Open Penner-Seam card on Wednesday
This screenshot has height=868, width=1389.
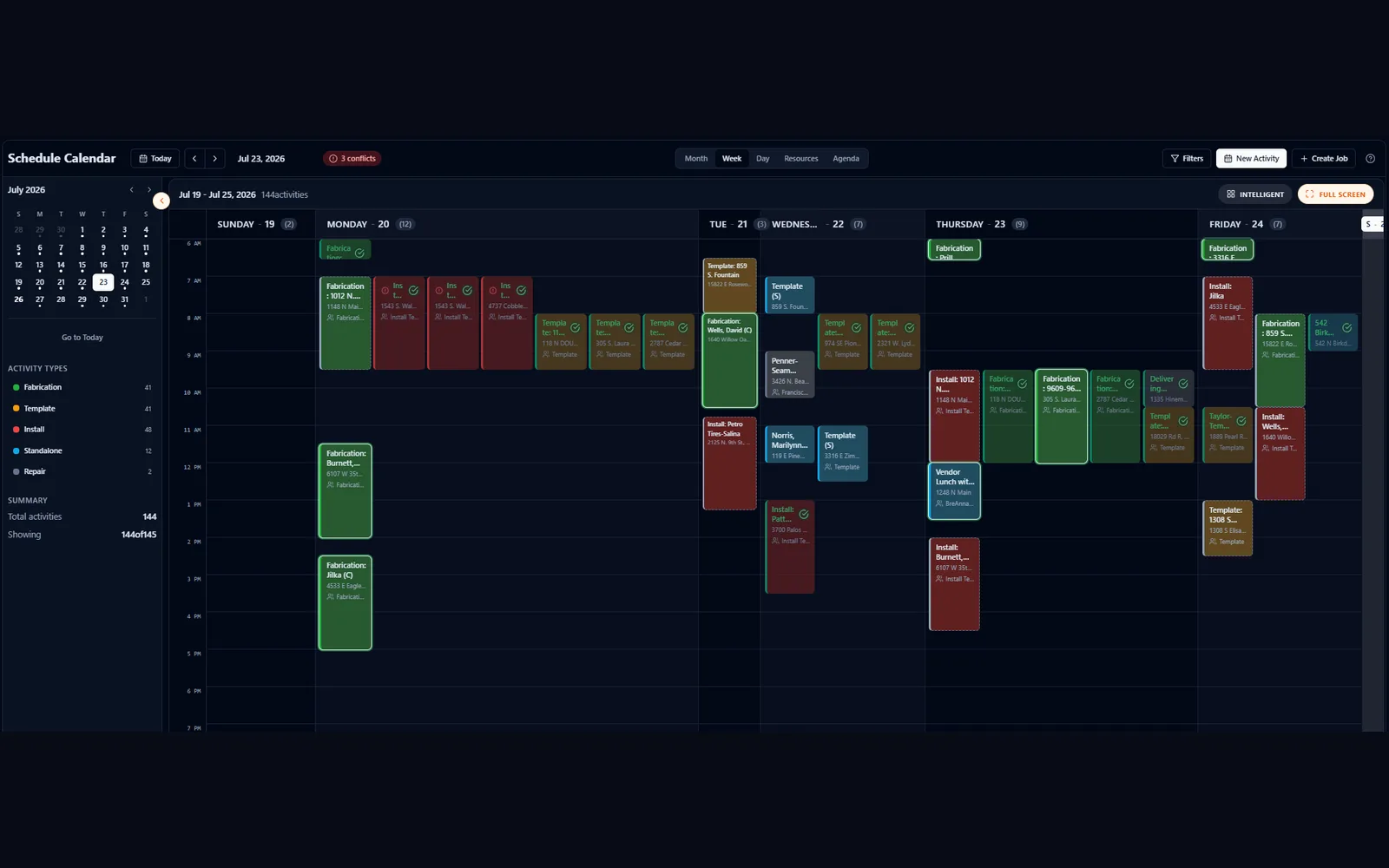click(789, 375)
